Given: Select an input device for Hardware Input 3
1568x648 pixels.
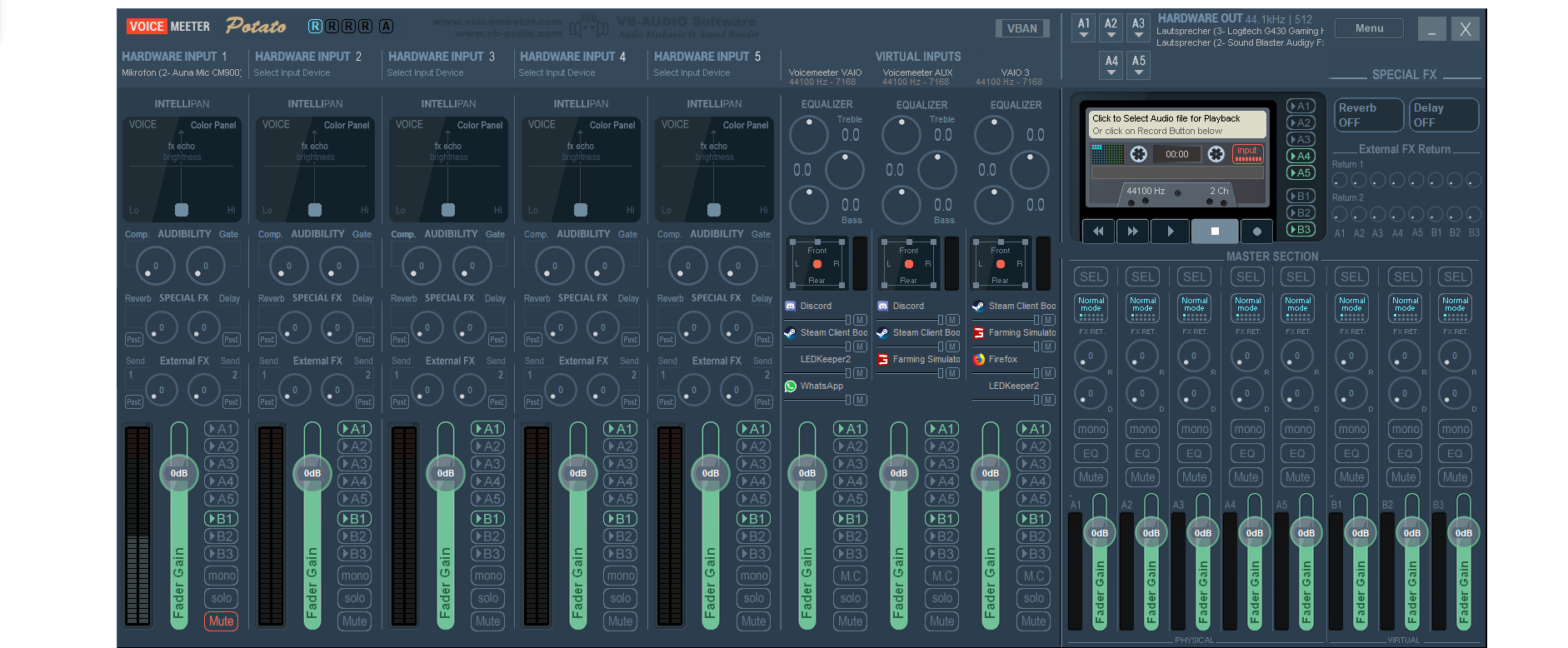Looking at the screenshot, I should 425,72.
